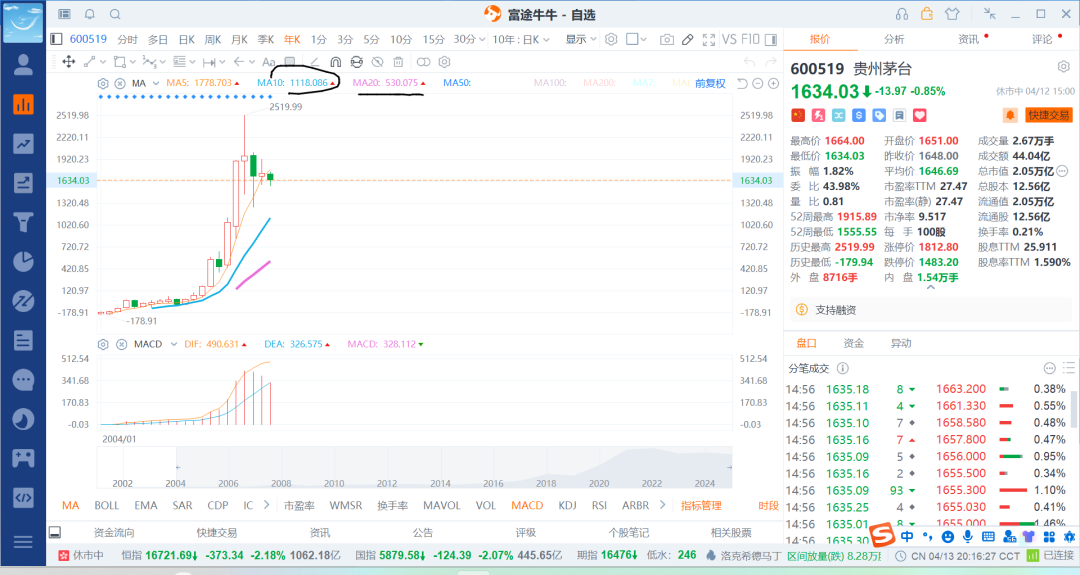This screenshot has height=575, width=1080.
Task: Add stock to favorites with heart icon
Action: pyautogui.click(x=920, y=115)
